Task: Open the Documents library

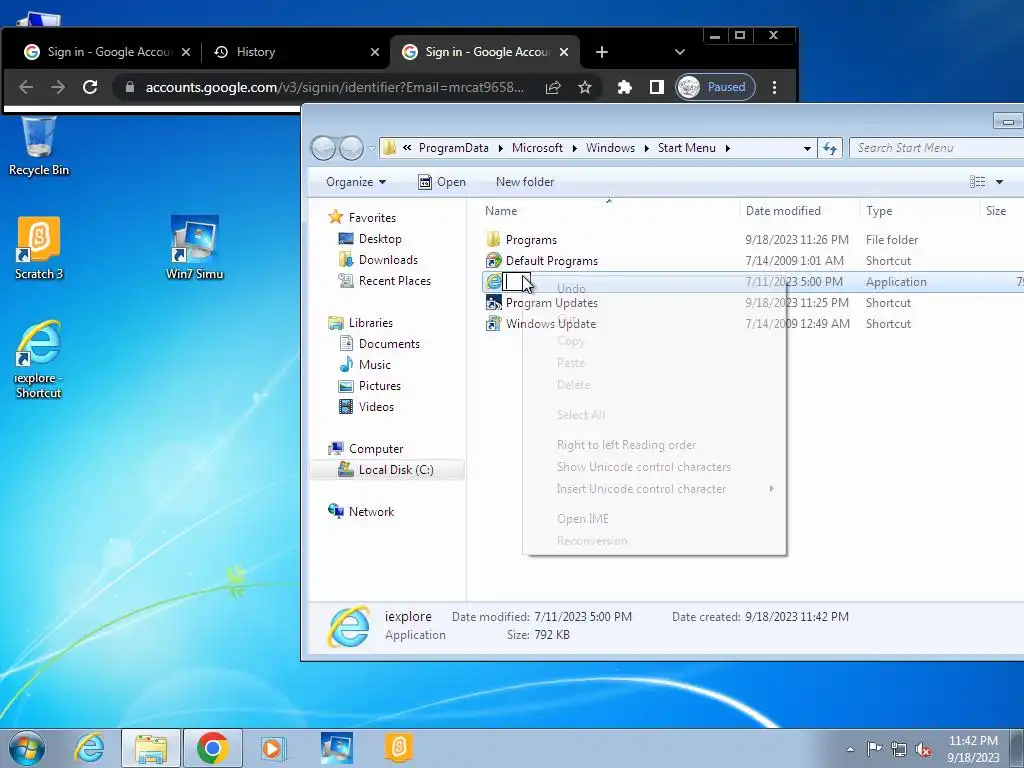Action: 380,344
